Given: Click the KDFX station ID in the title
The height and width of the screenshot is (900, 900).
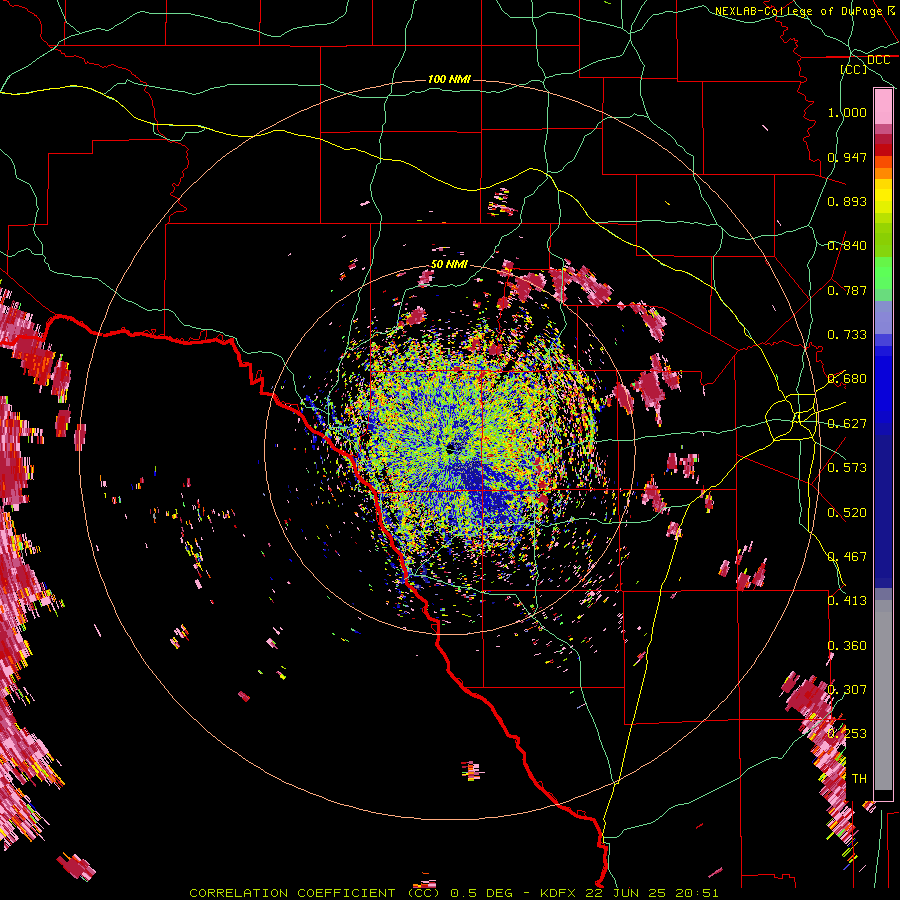Looking at the screenshot, I should (x=560, y=893).
